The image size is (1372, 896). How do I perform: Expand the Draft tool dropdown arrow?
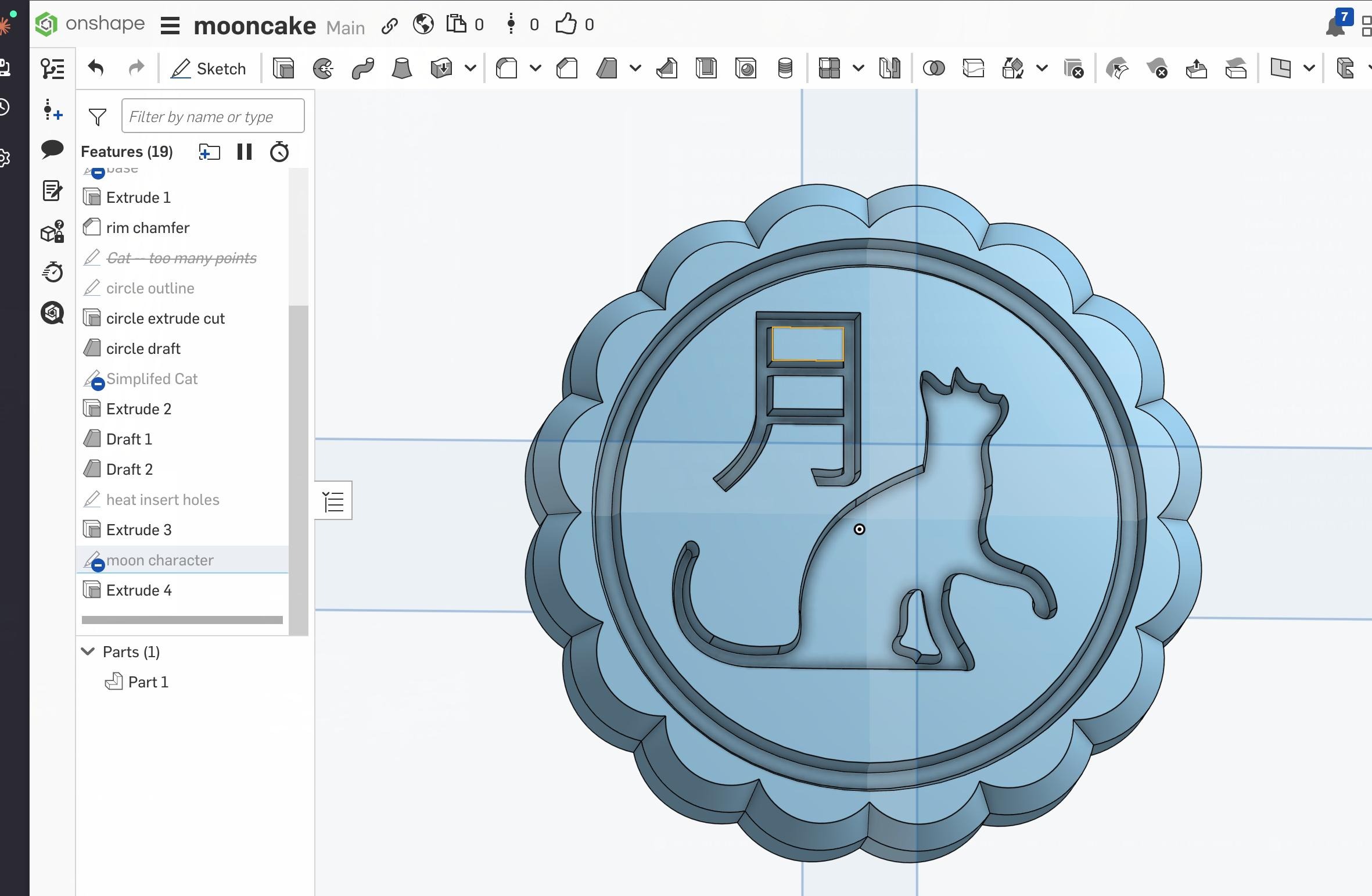(635, 69)
